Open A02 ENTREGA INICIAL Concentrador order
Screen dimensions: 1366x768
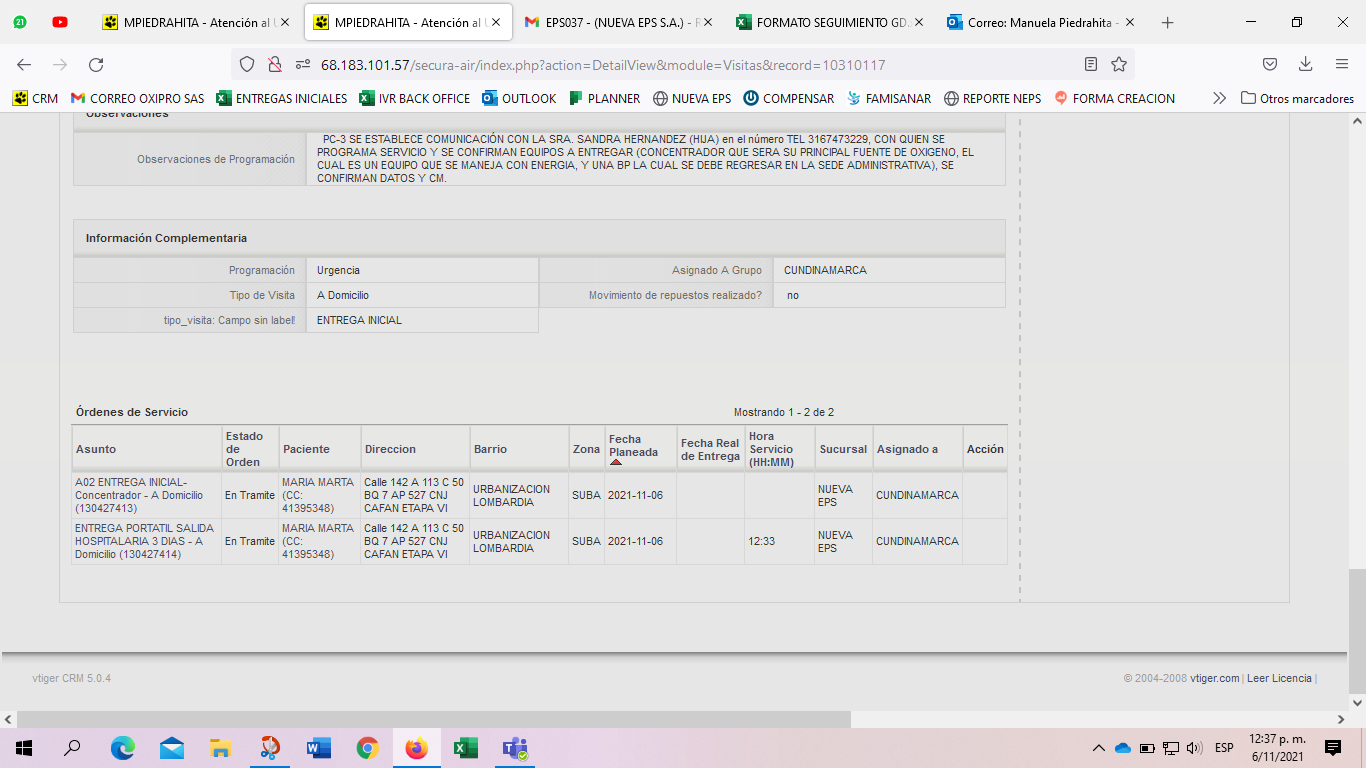tap(139, 495)
